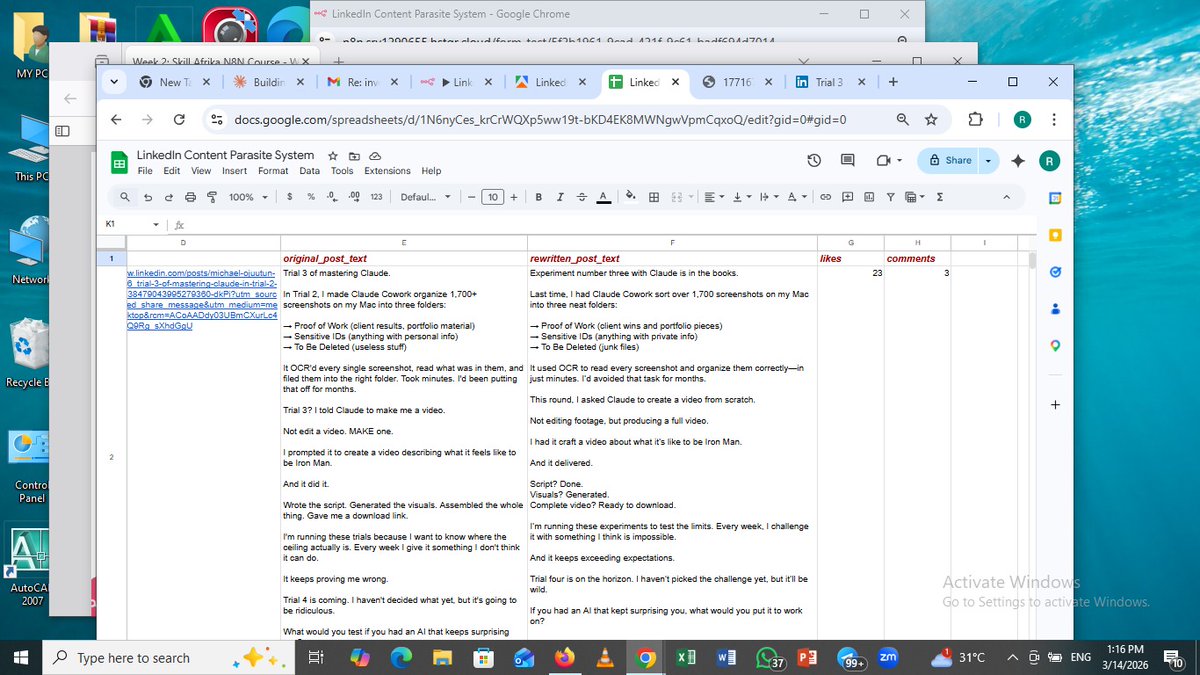Open the Name box dropdown next to K1

pyautogui.click(x=155, y=225)
